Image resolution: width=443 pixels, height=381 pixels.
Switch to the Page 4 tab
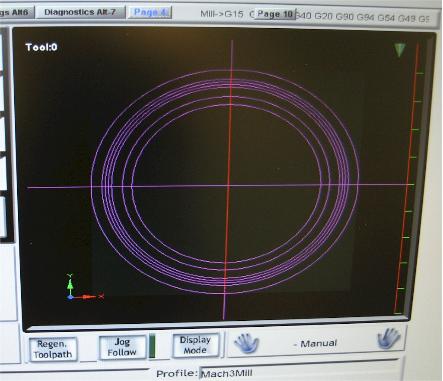150,12
